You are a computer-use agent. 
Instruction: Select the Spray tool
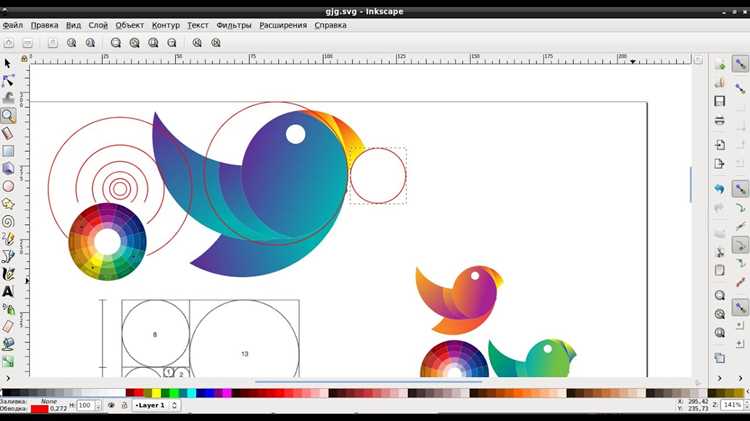(x=8, y=309)
